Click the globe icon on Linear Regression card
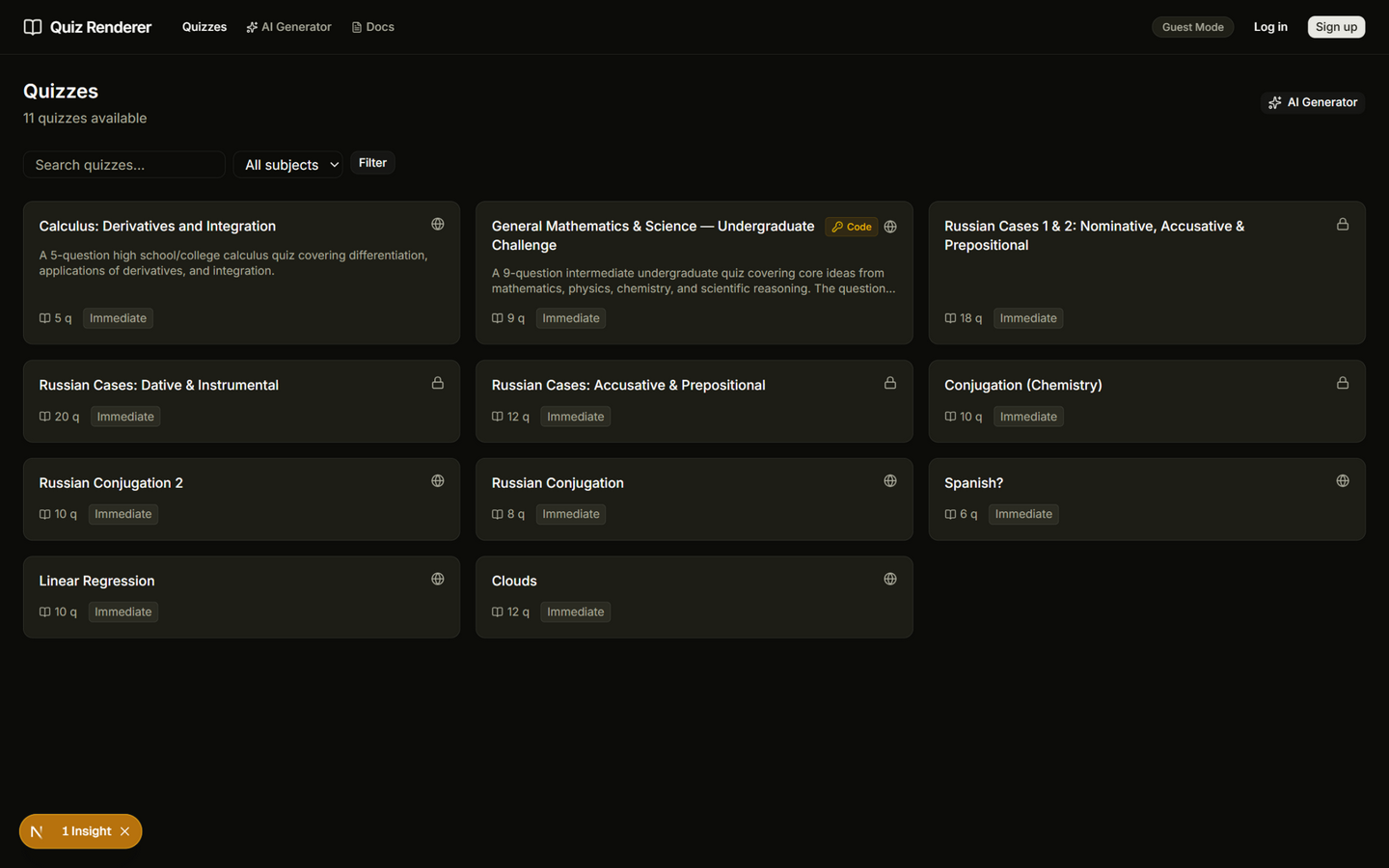Viewport: 1389px width, 868px height. click(x=438, y=579)
